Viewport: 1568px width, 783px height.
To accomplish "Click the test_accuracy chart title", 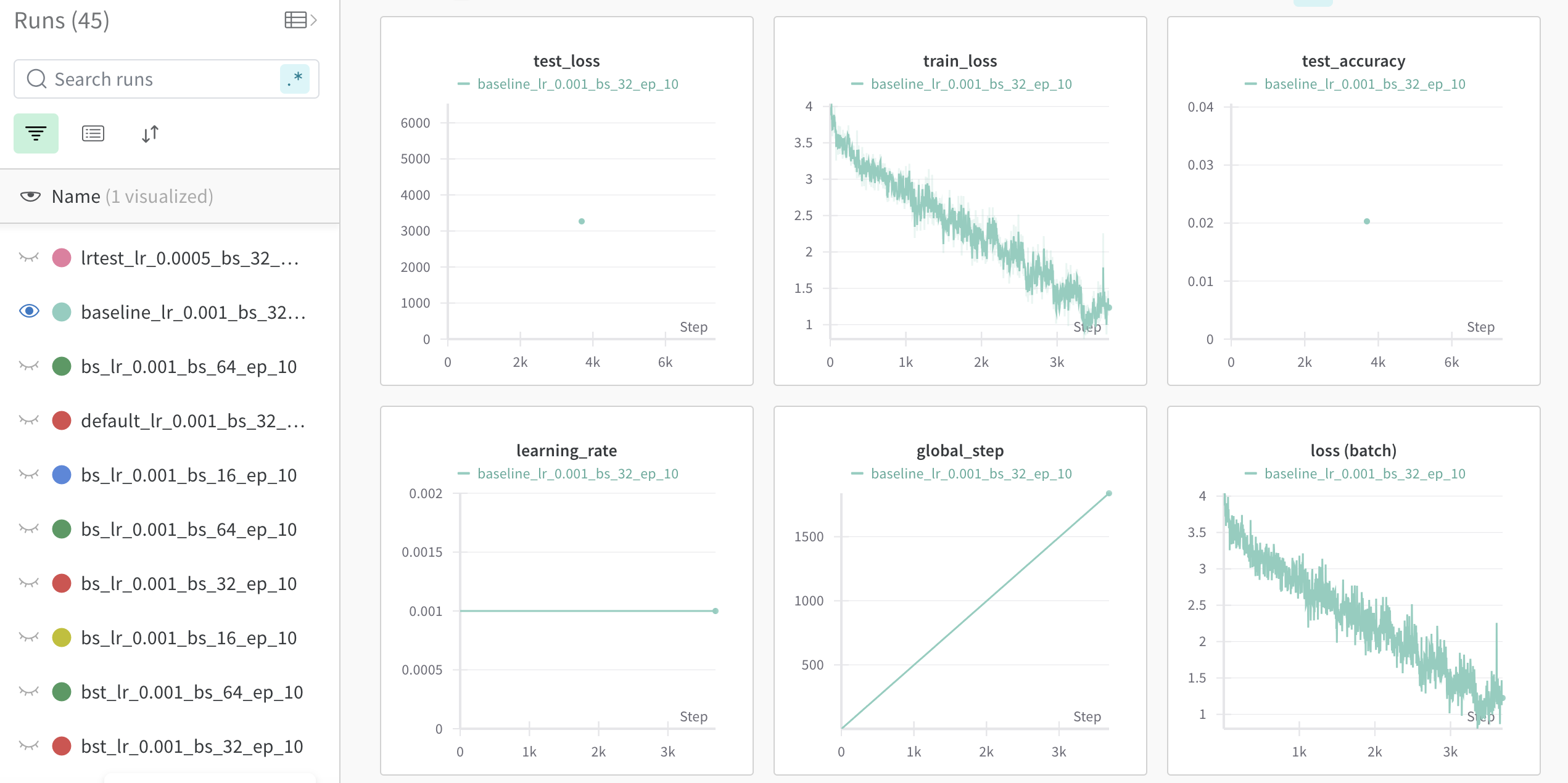I will (1353, 61).
